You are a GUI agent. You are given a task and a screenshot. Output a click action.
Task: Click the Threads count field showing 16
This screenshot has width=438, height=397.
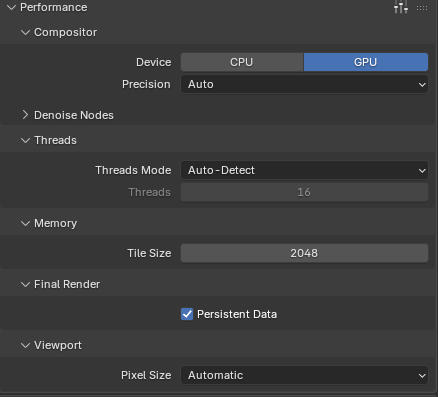[x=304, y=192]
